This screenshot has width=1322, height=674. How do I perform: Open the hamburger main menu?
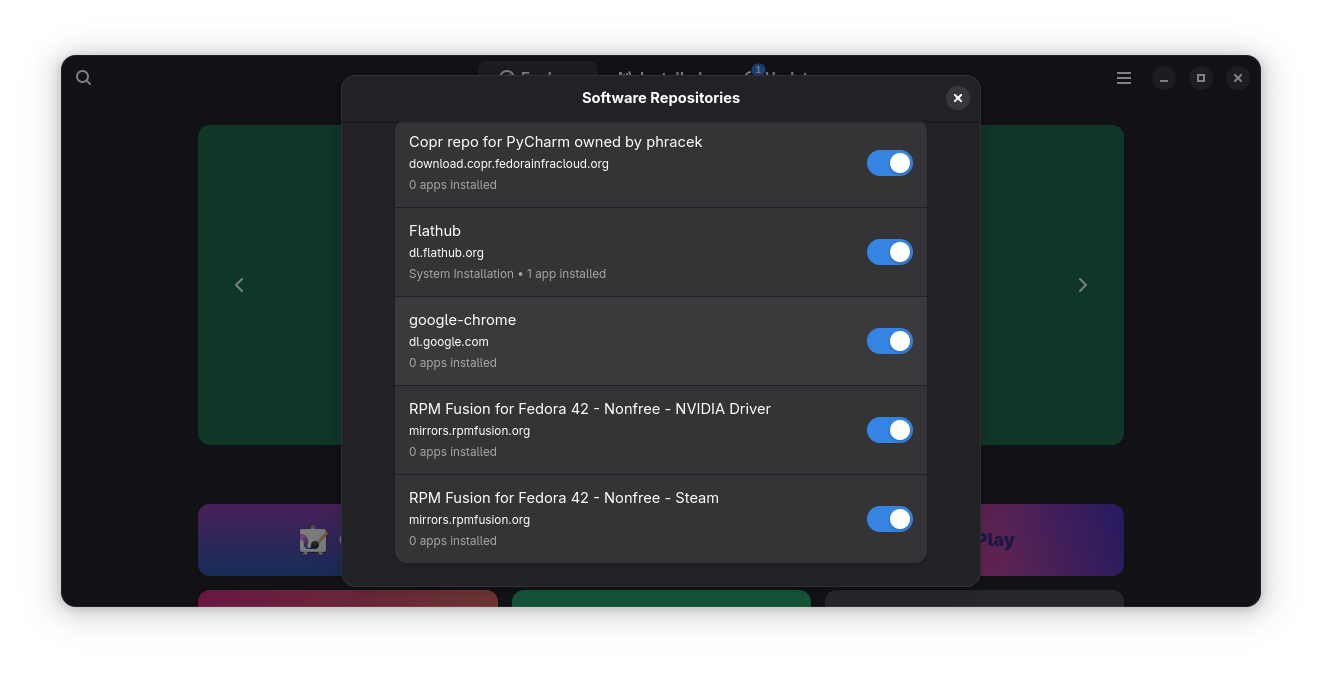pos(1124,78)
